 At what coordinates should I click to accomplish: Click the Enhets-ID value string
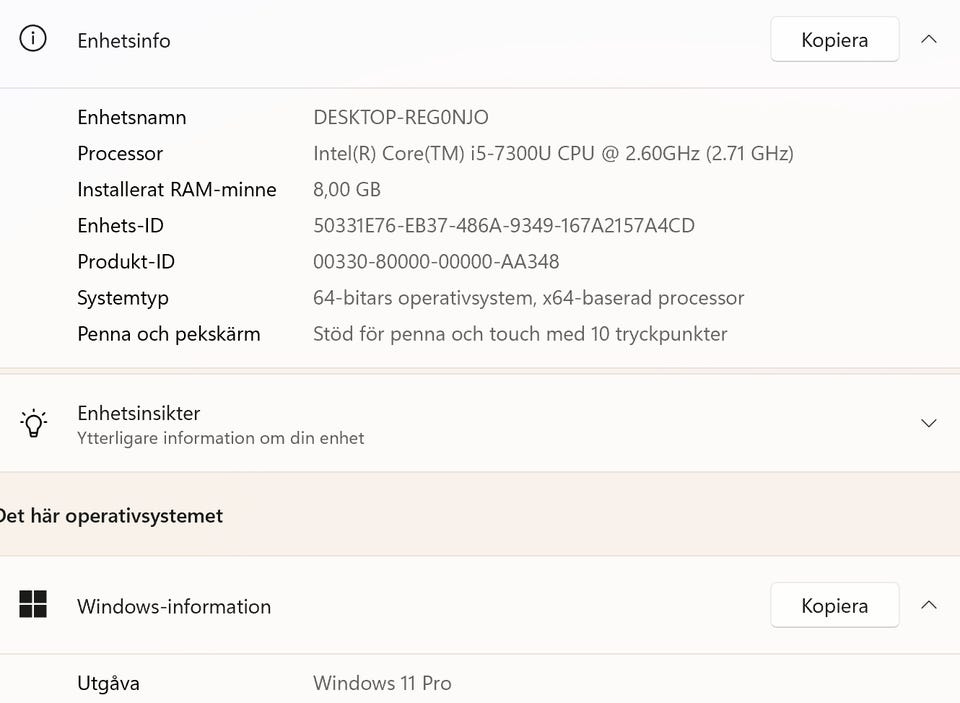(x=503, y=225)
